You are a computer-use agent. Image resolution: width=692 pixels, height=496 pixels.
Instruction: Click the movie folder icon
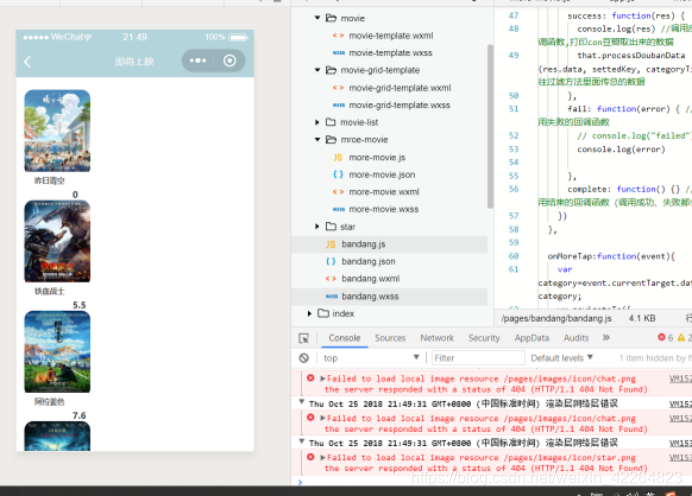click(331, 18)
